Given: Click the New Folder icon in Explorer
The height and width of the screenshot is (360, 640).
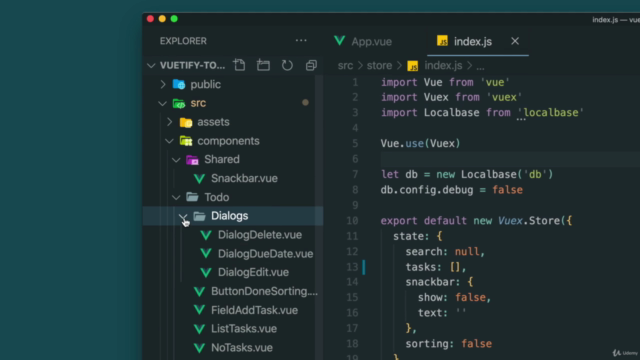Looking at the screenshot, I should click(263, 65).
